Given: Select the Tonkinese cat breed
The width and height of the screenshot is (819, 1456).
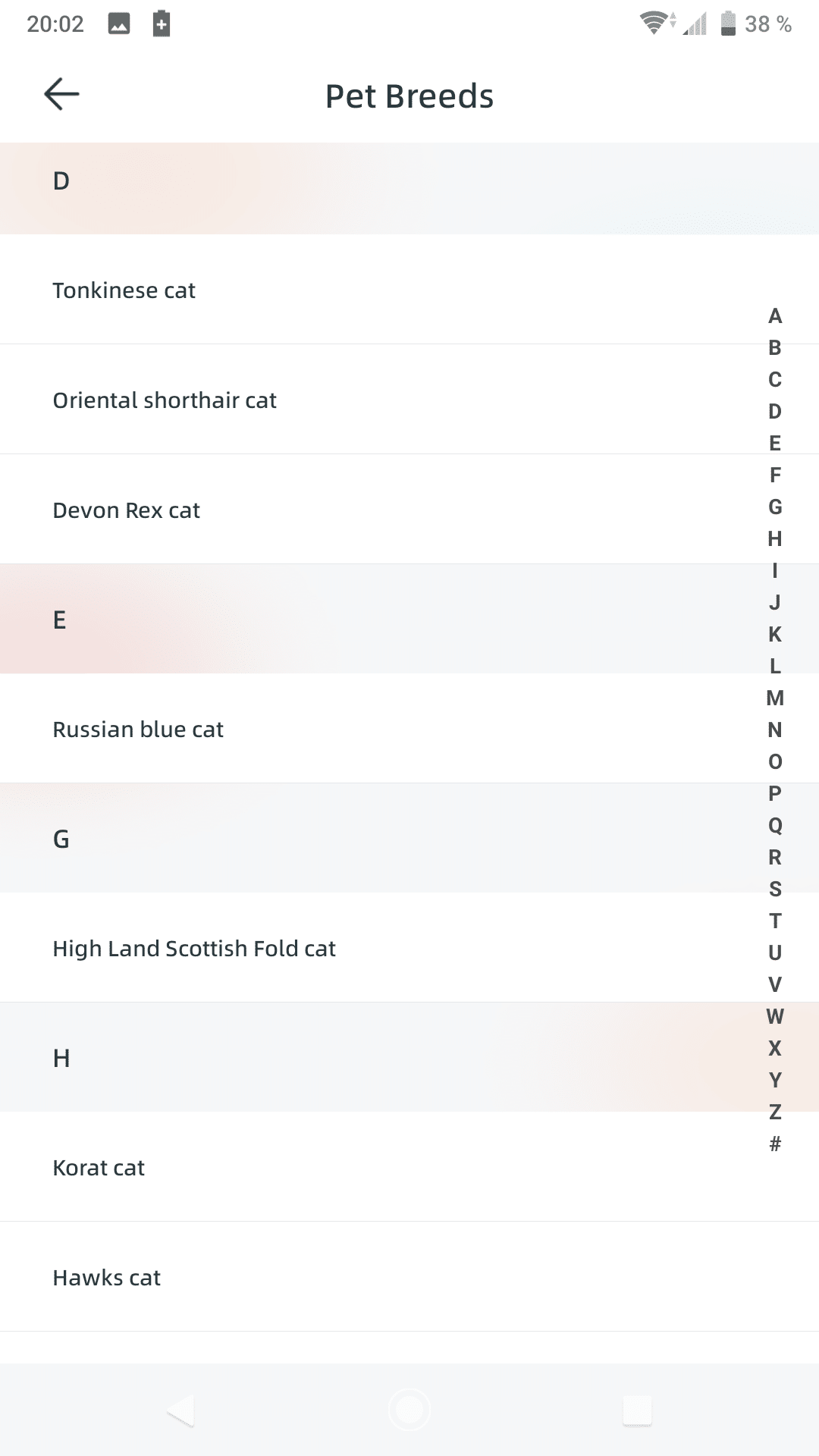Looking at the screenshot, I should (x=124, y=290).
